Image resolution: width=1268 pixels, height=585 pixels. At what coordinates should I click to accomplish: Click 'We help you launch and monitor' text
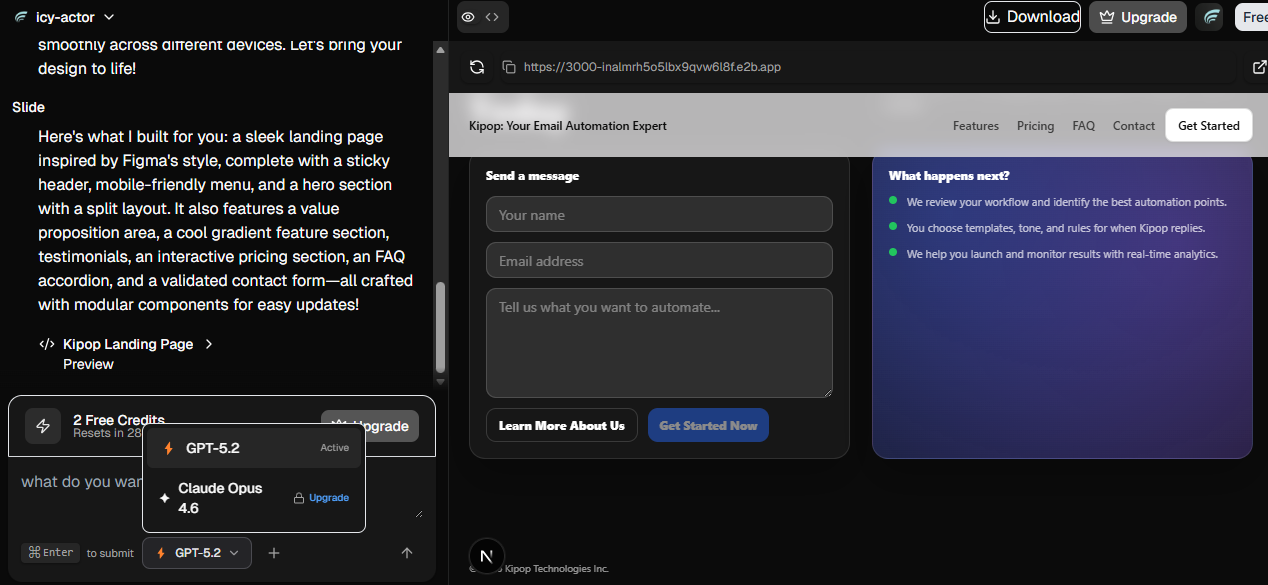click(1062, 254)
